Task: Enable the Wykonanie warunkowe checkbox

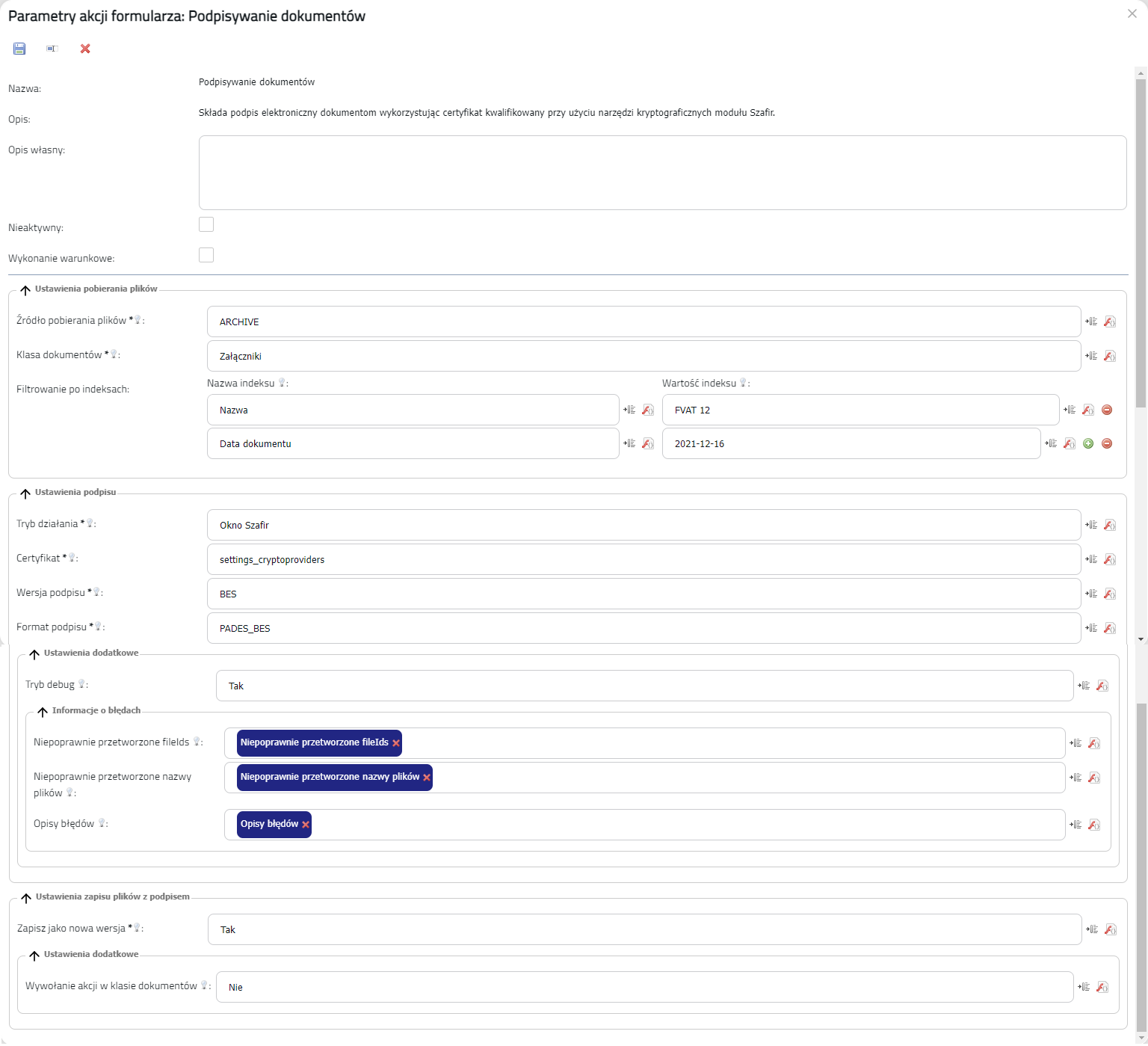Action: [206, 256]
